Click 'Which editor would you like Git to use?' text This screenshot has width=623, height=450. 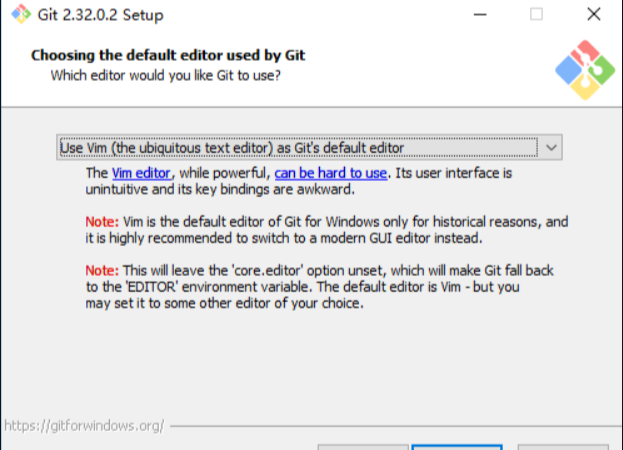[166, 75]
